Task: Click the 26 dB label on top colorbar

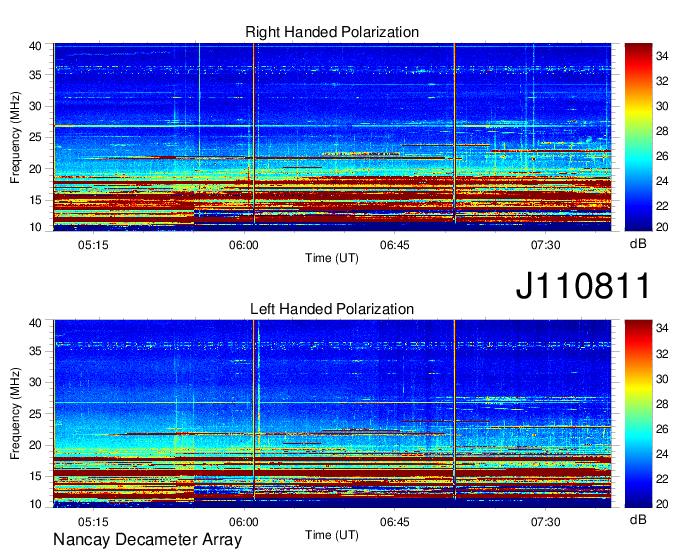Action: pyautogui.click(x=662, y=156)
